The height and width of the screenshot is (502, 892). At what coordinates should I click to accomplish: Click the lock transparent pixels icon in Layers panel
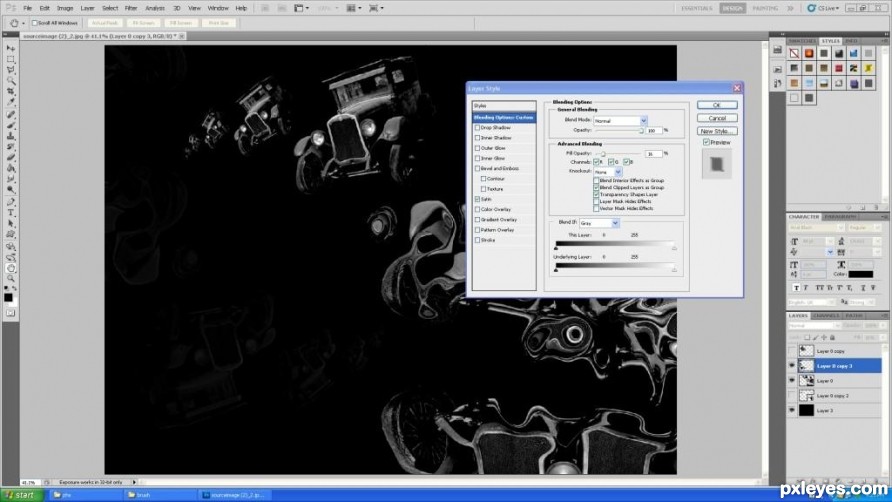pos(807,338)
